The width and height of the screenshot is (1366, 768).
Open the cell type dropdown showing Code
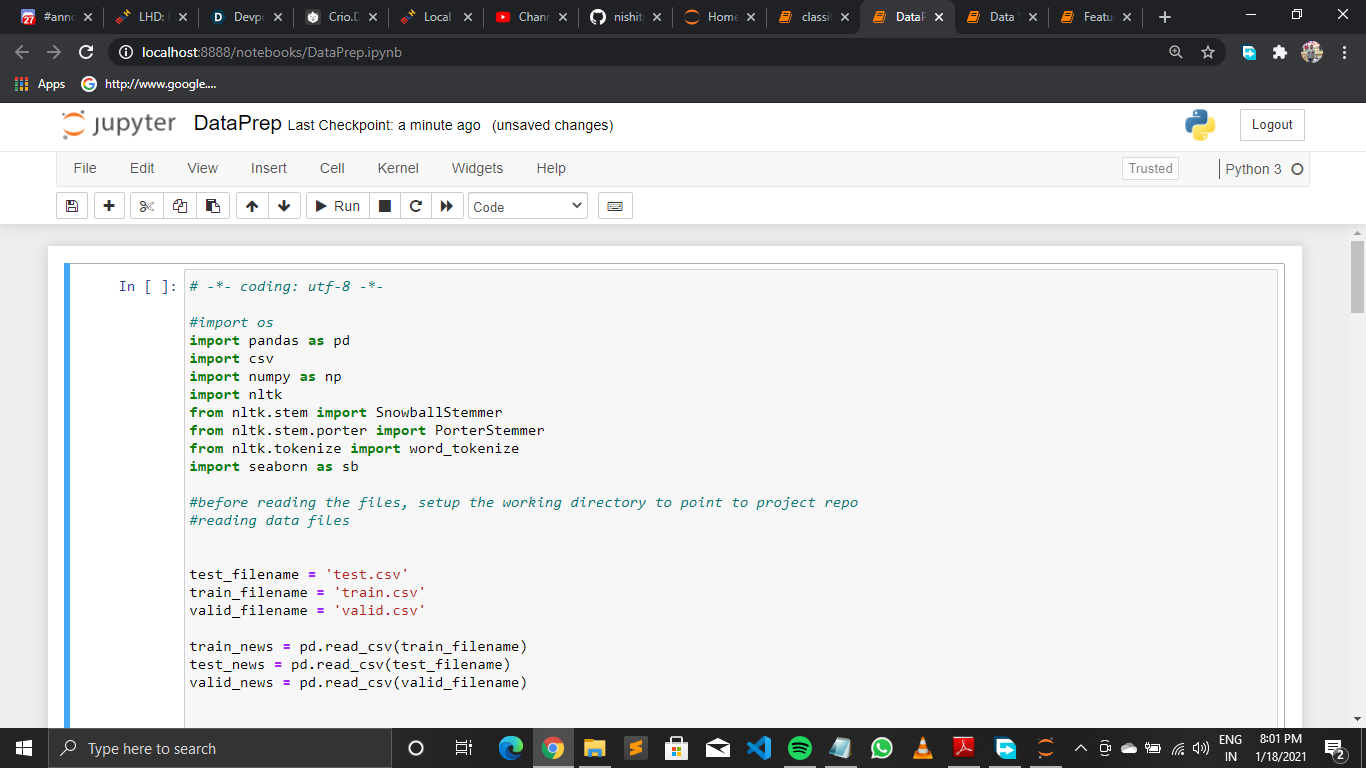tap(527, 206)
